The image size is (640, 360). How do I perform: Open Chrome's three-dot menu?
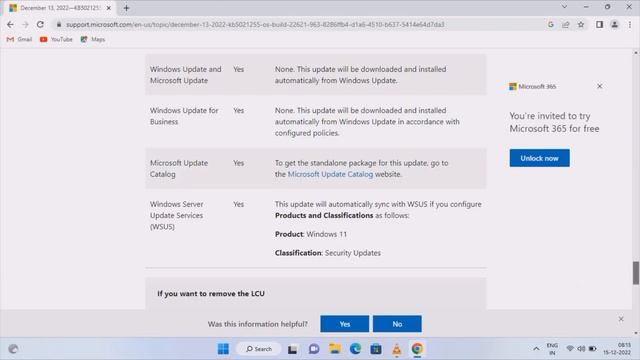click(x=630, y=24)
